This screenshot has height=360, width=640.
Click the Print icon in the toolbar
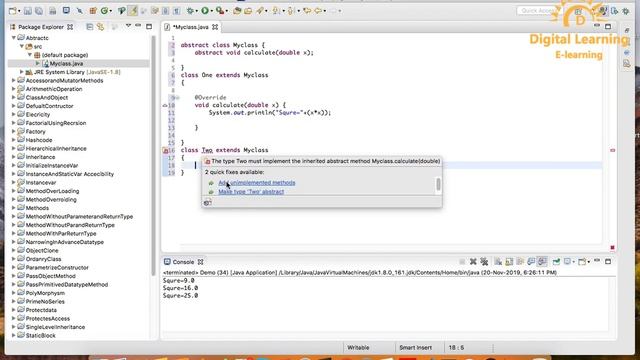[x=53, y=11]
